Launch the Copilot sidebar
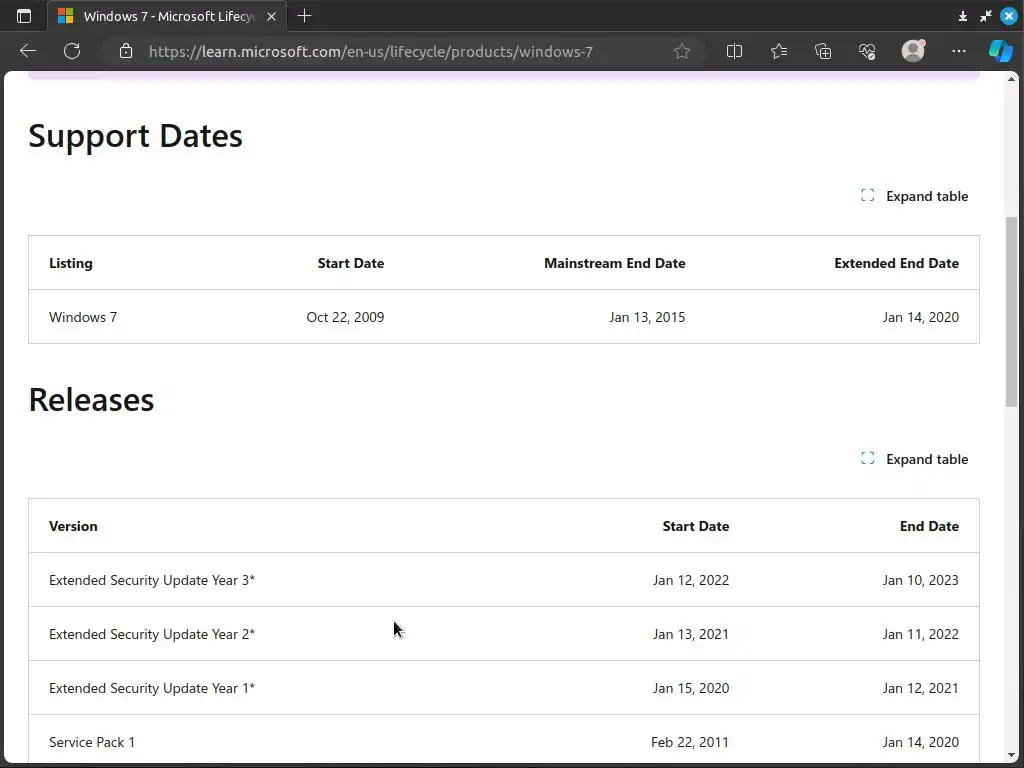 tap(1000, 51)
